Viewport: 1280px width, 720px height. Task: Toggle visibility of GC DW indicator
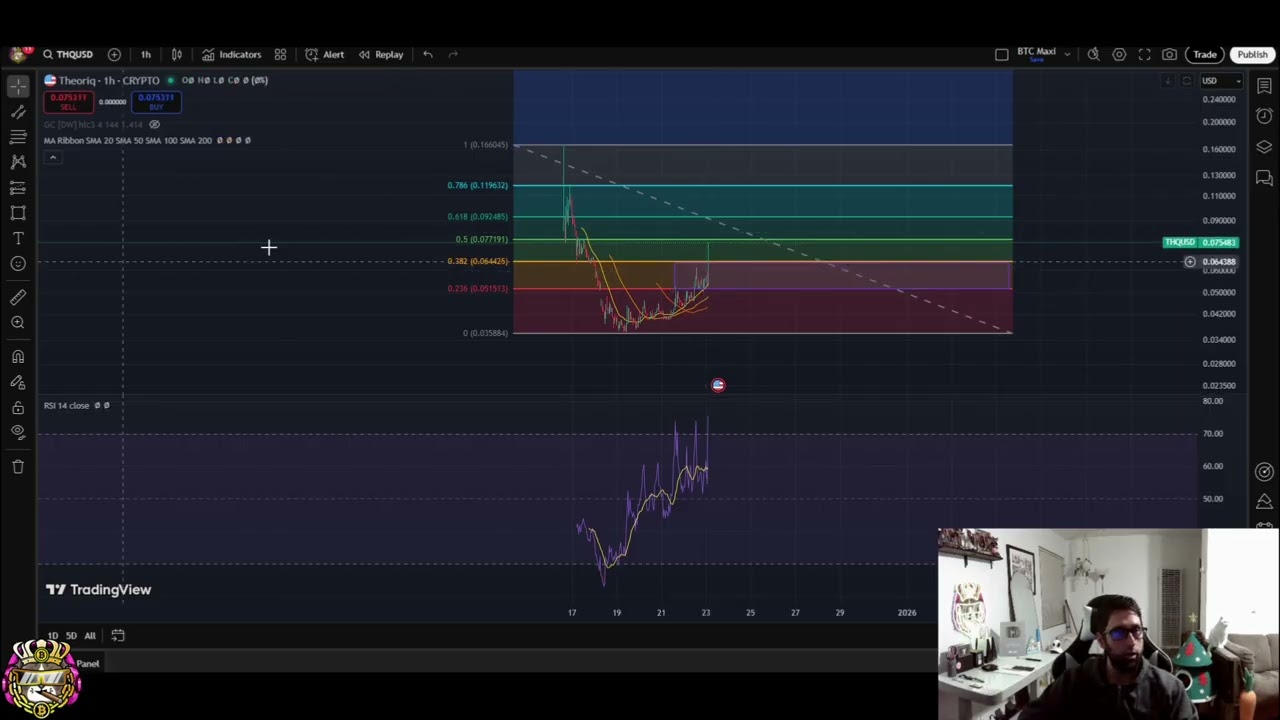[154, 124]
